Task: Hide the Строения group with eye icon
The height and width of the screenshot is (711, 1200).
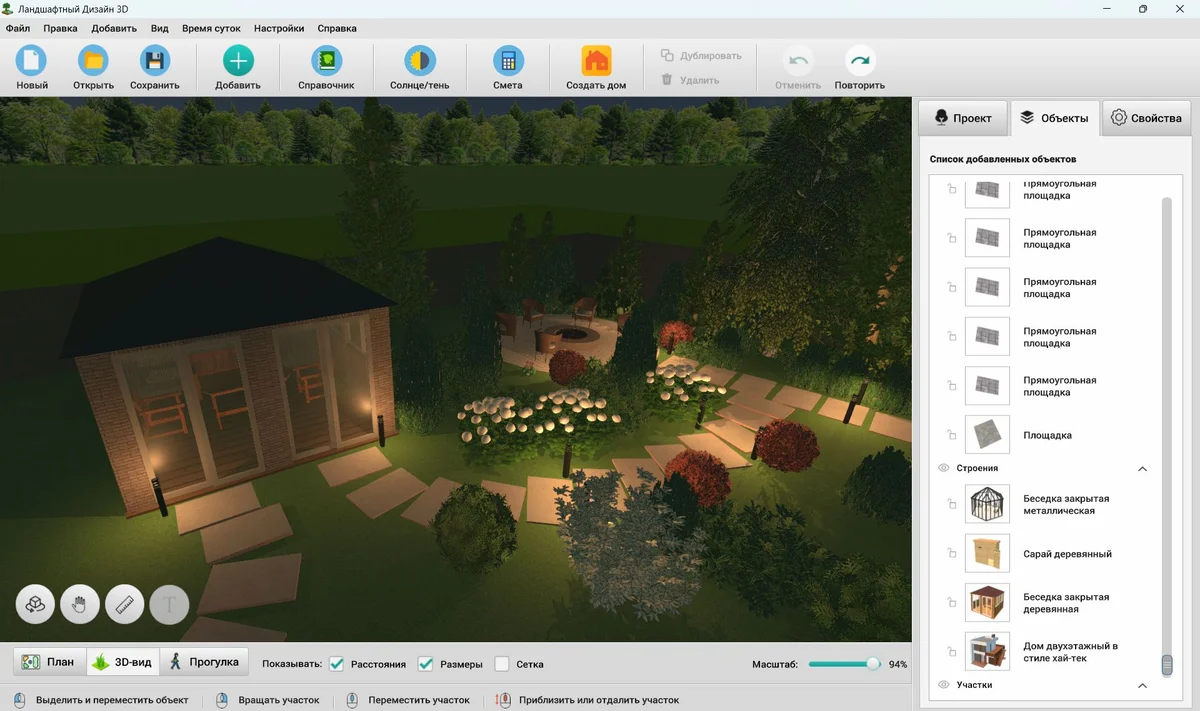Action: [x=943, y=468]
